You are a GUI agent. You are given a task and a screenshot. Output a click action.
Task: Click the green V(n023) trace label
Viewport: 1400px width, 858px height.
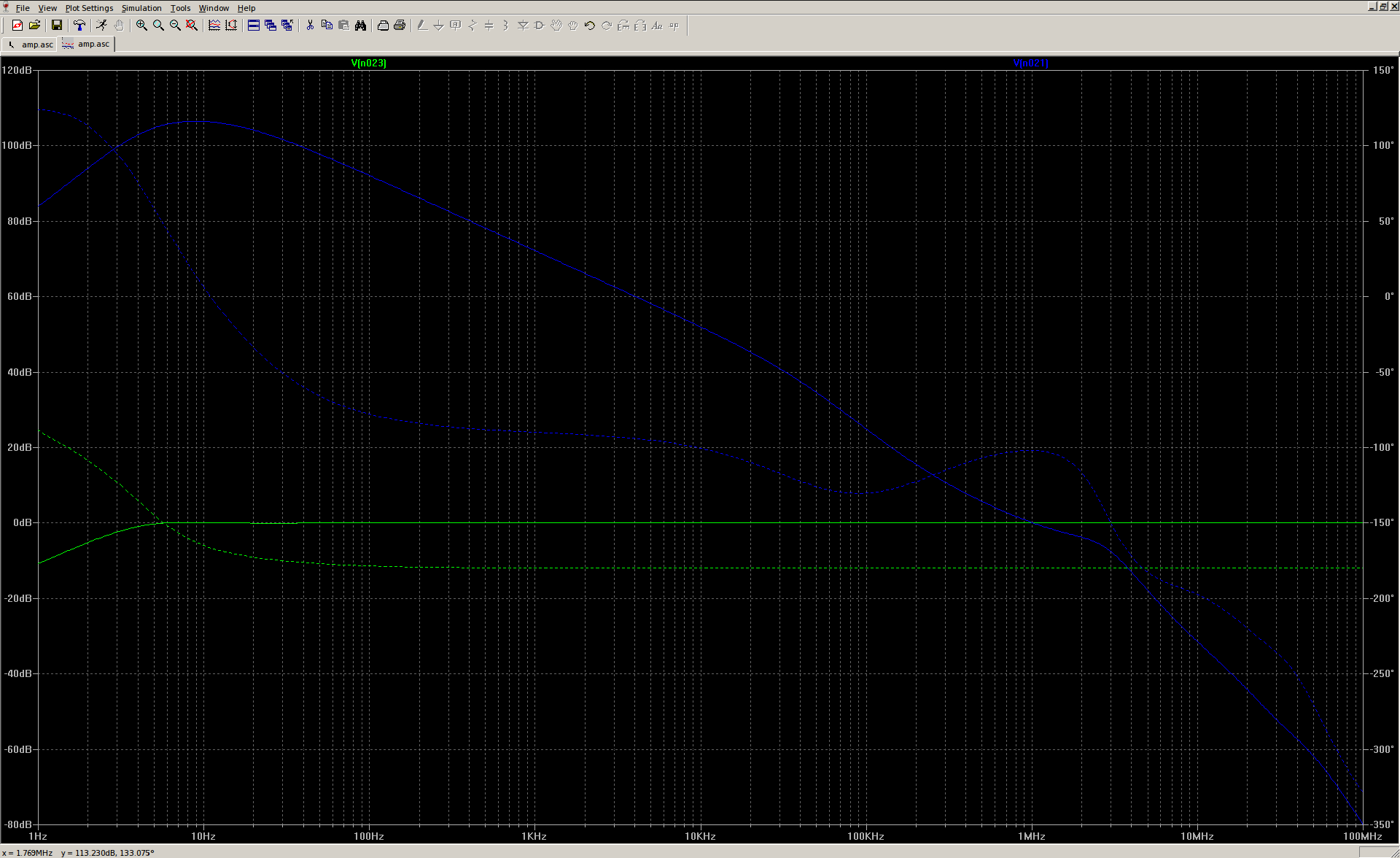tap(369, 63)
